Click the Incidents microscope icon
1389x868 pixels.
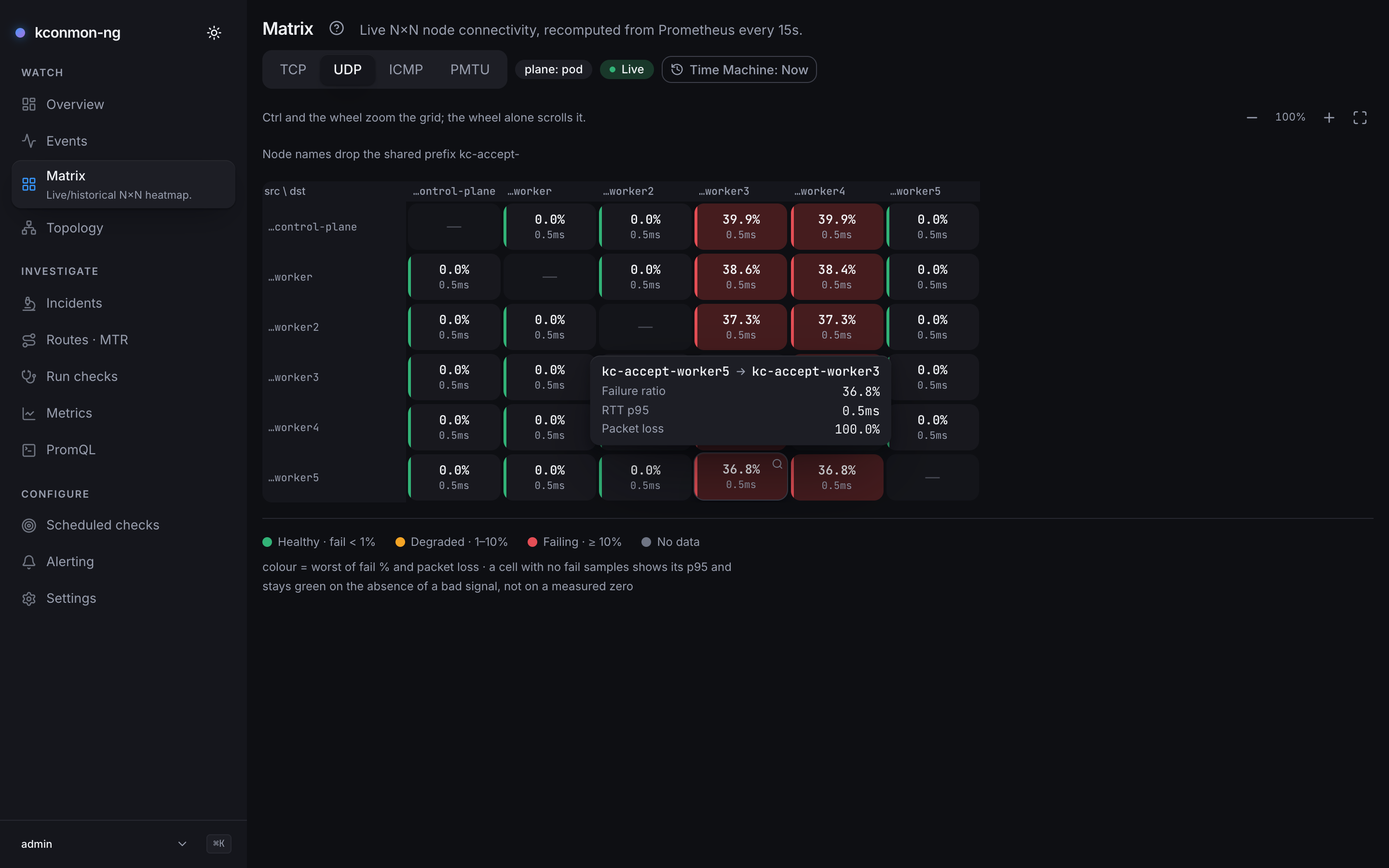[x=29, y=303]
